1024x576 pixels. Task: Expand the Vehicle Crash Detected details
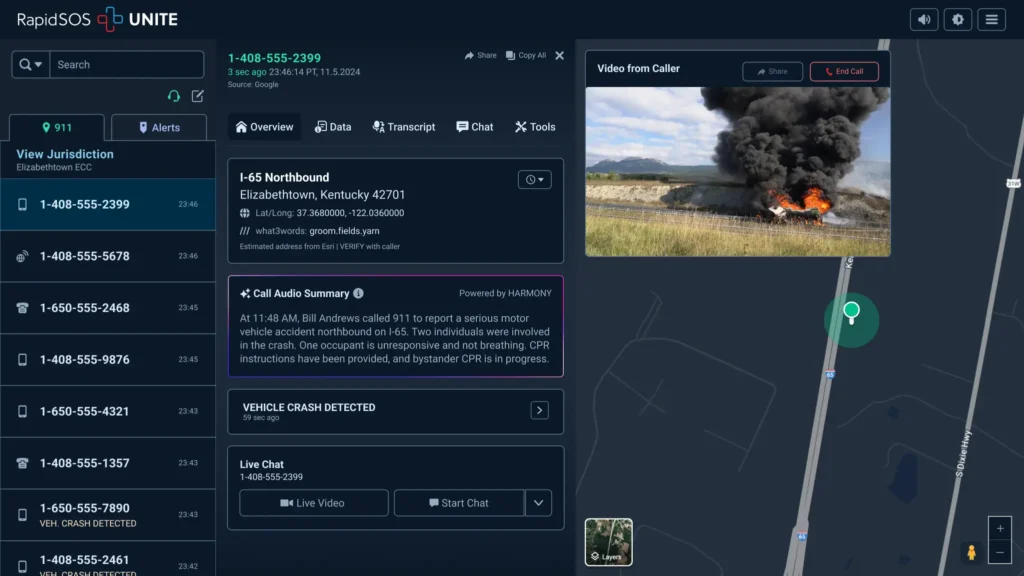pyautogui.click(x=539, y=410)
